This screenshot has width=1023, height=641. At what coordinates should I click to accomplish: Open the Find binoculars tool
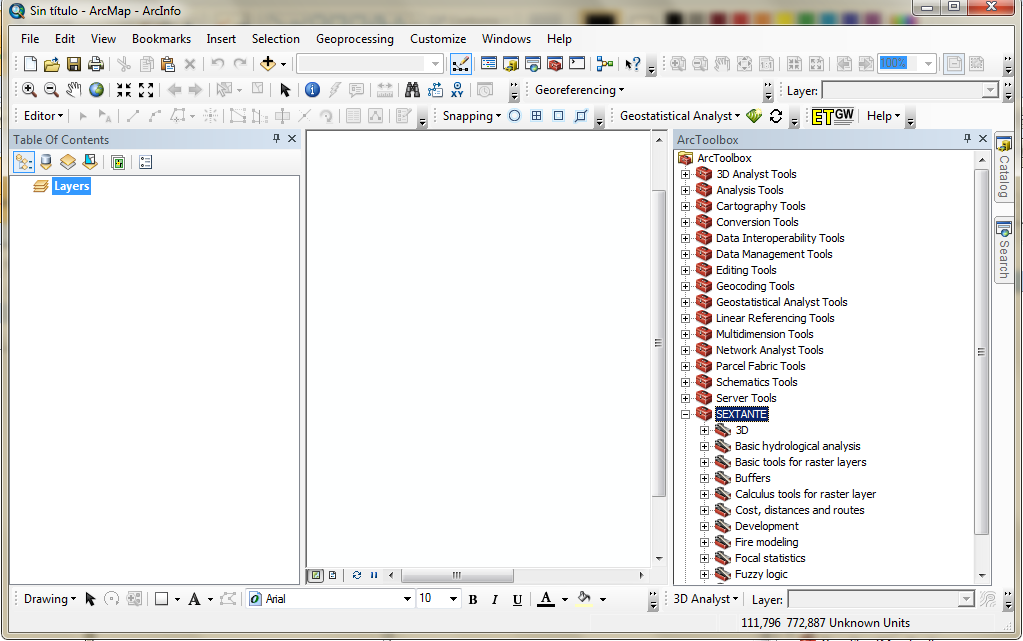(412, 89)
